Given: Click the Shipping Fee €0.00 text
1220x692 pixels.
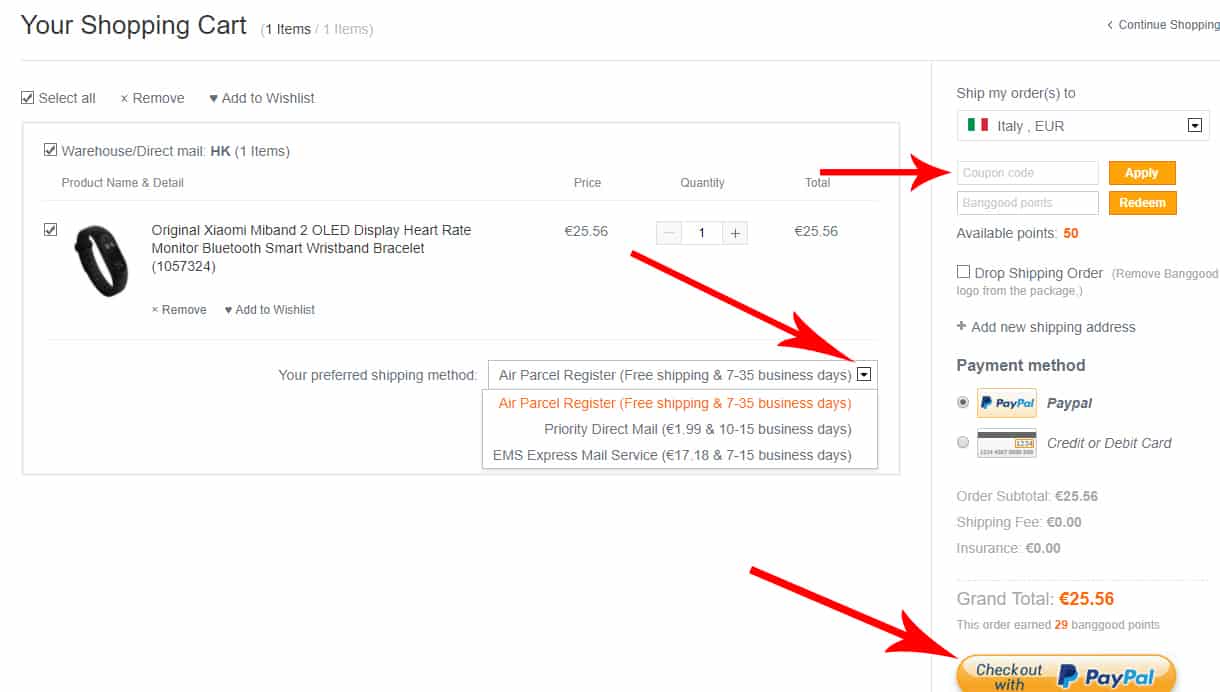Looking at the screenshot, I should (1019, 522).
